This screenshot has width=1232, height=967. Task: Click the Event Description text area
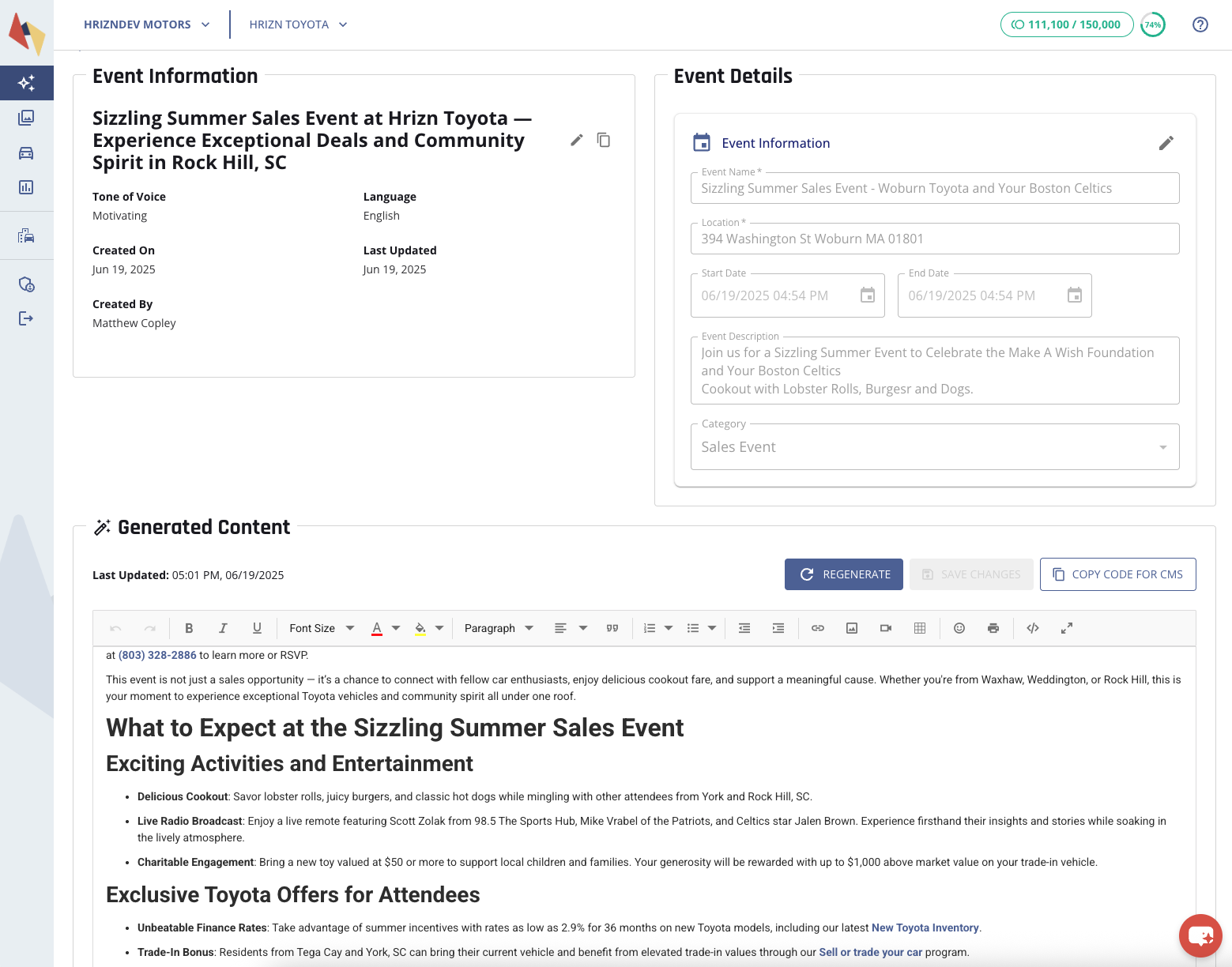[x=935, y=371]
